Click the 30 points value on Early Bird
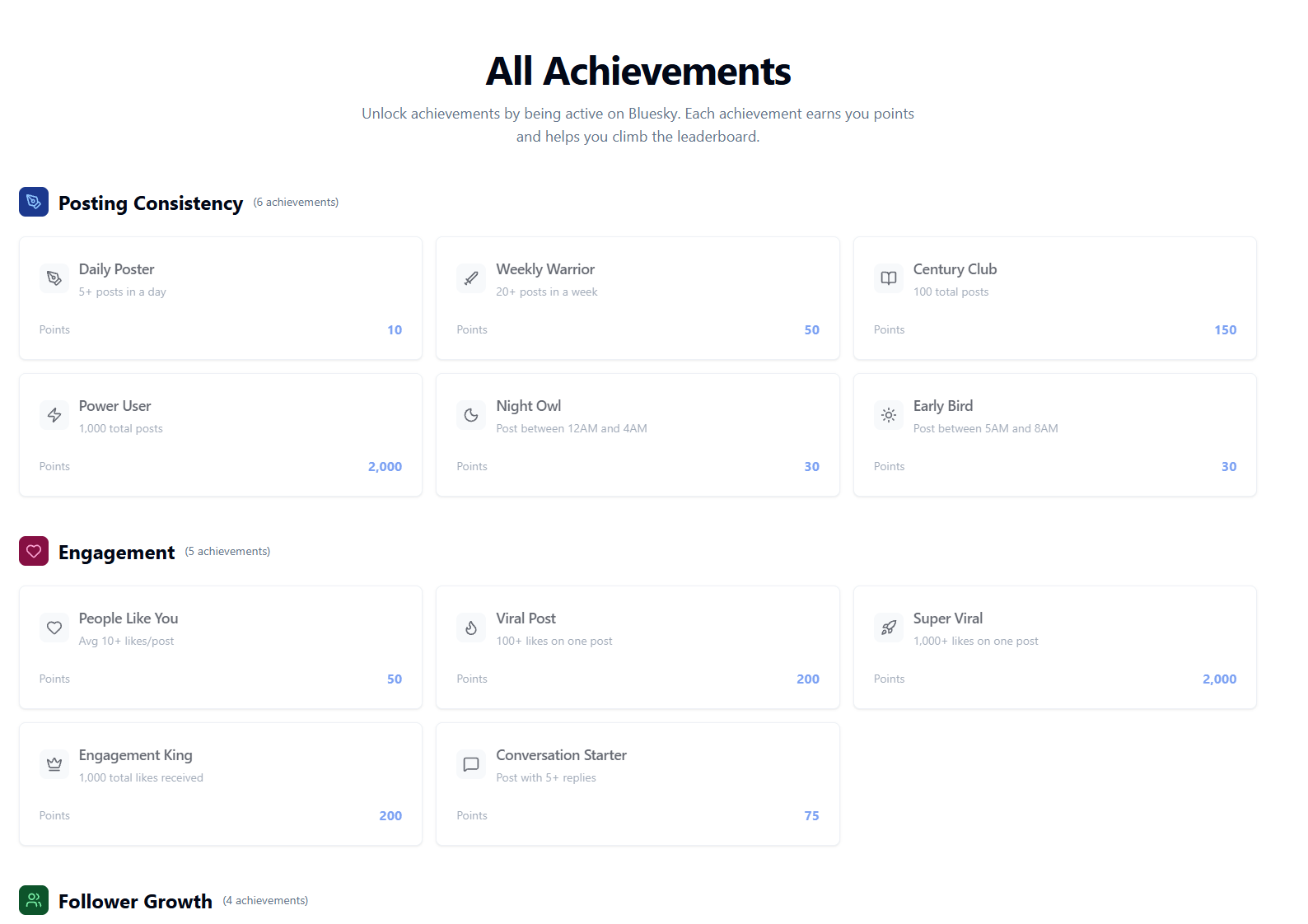The width and height of the screenshot is (1308, 924). tap(1229, 467)
